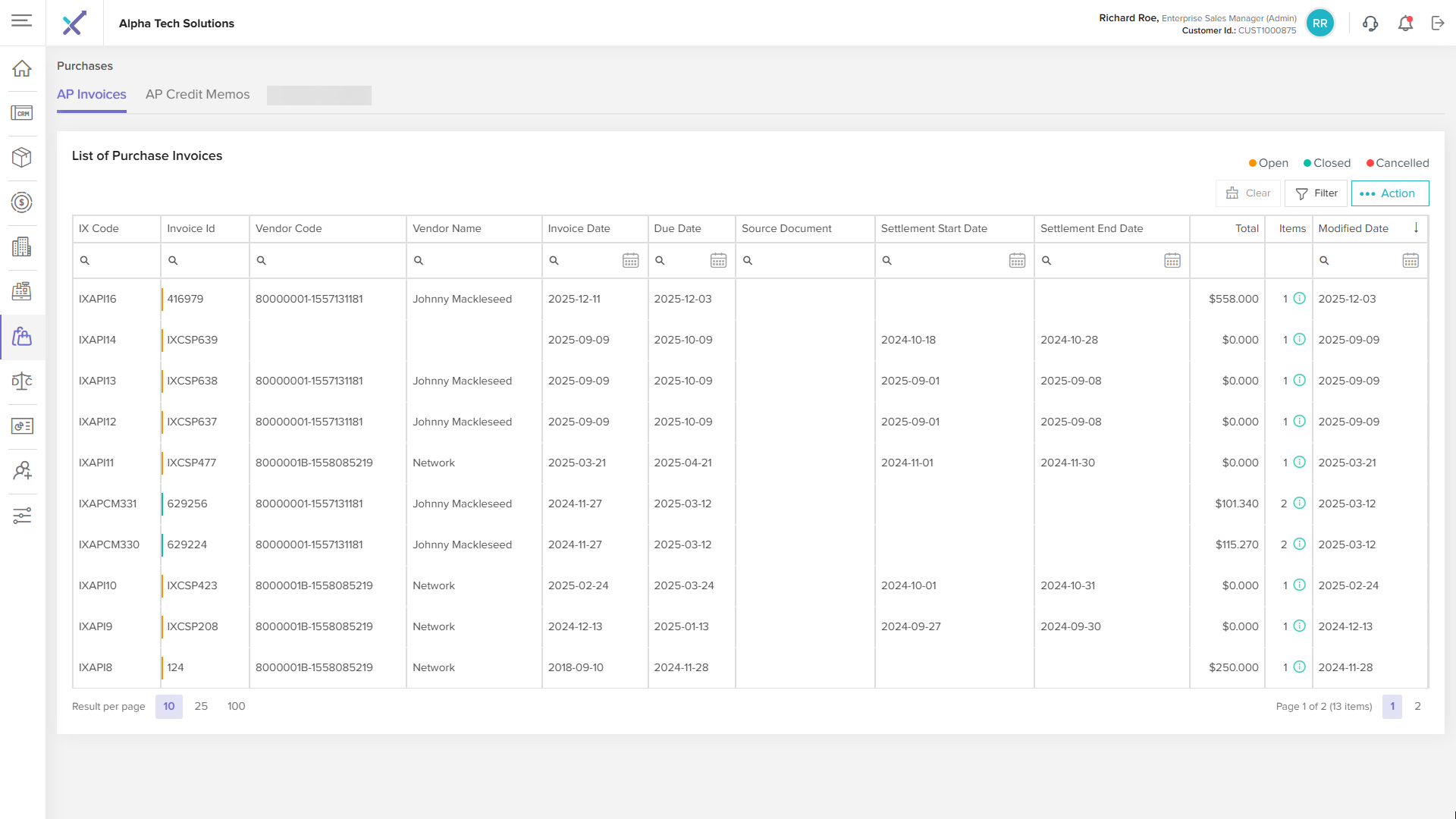Open the Action menu button
The image size is (1456, 819).
(1389, 193)
